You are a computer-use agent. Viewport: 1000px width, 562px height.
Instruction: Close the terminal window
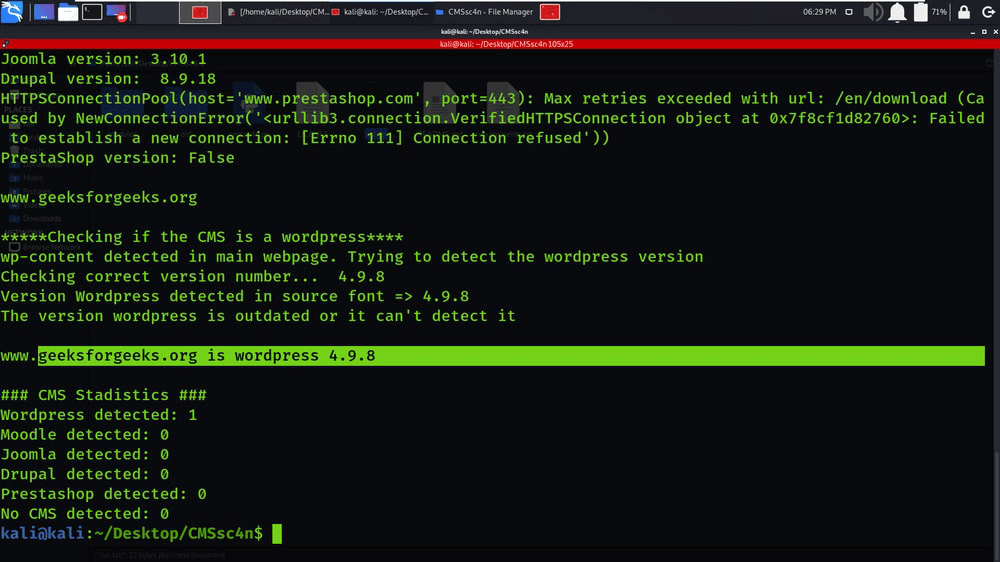pos(996,32)
